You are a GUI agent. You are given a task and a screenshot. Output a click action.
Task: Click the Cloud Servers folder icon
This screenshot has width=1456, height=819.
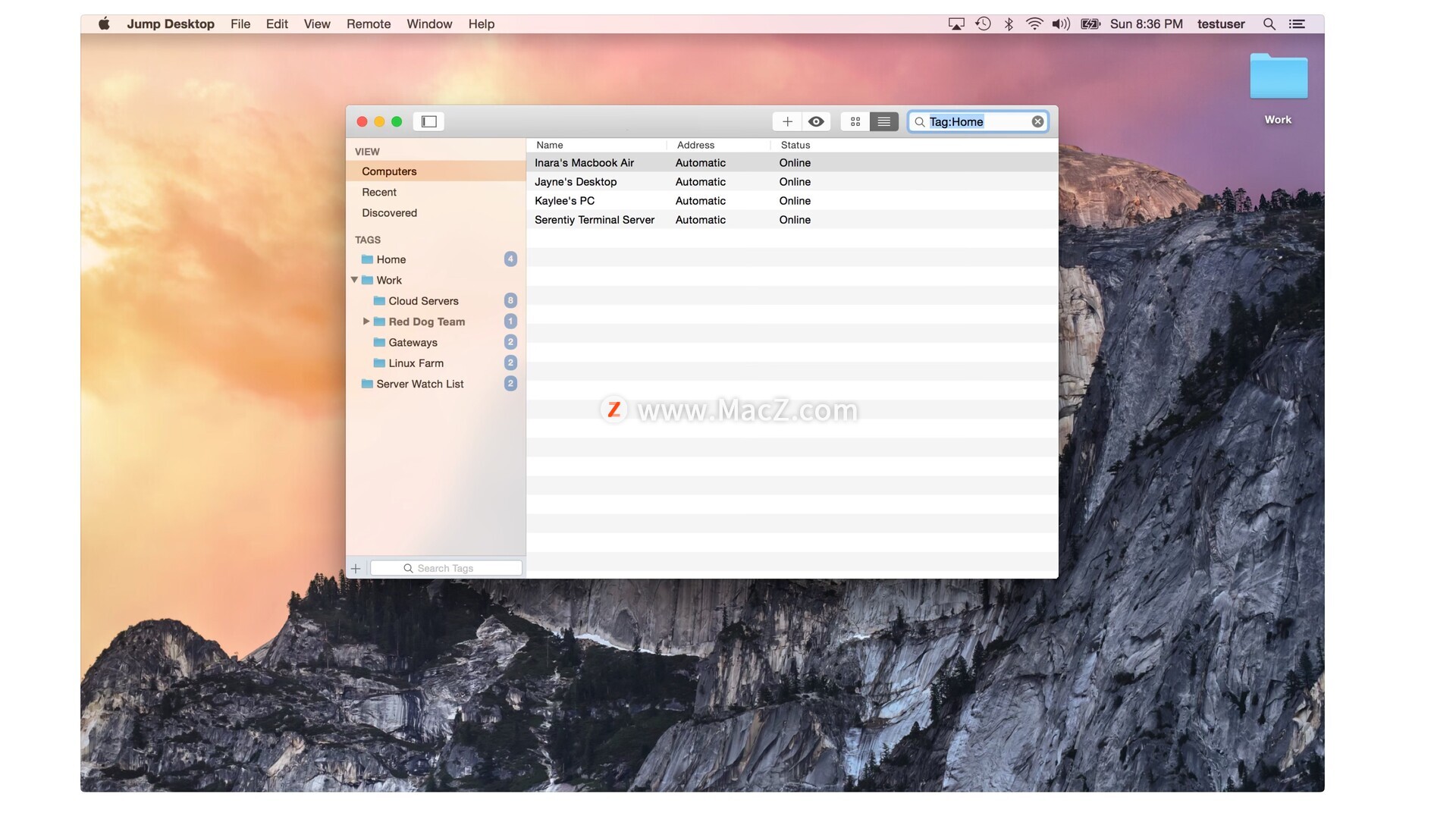click(379, 301)
